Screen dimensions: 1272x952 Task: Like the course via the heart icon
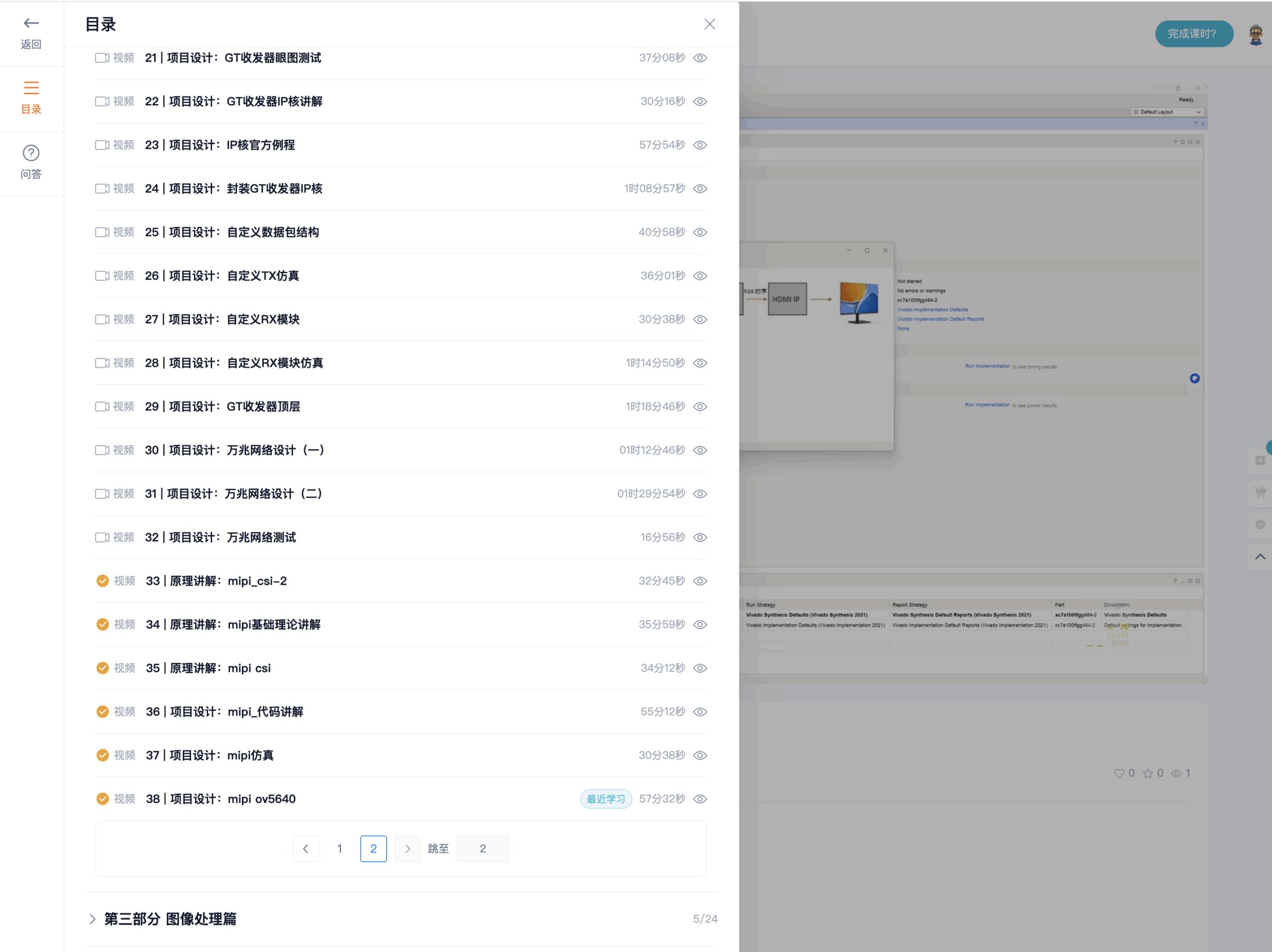coord(1119,773)
